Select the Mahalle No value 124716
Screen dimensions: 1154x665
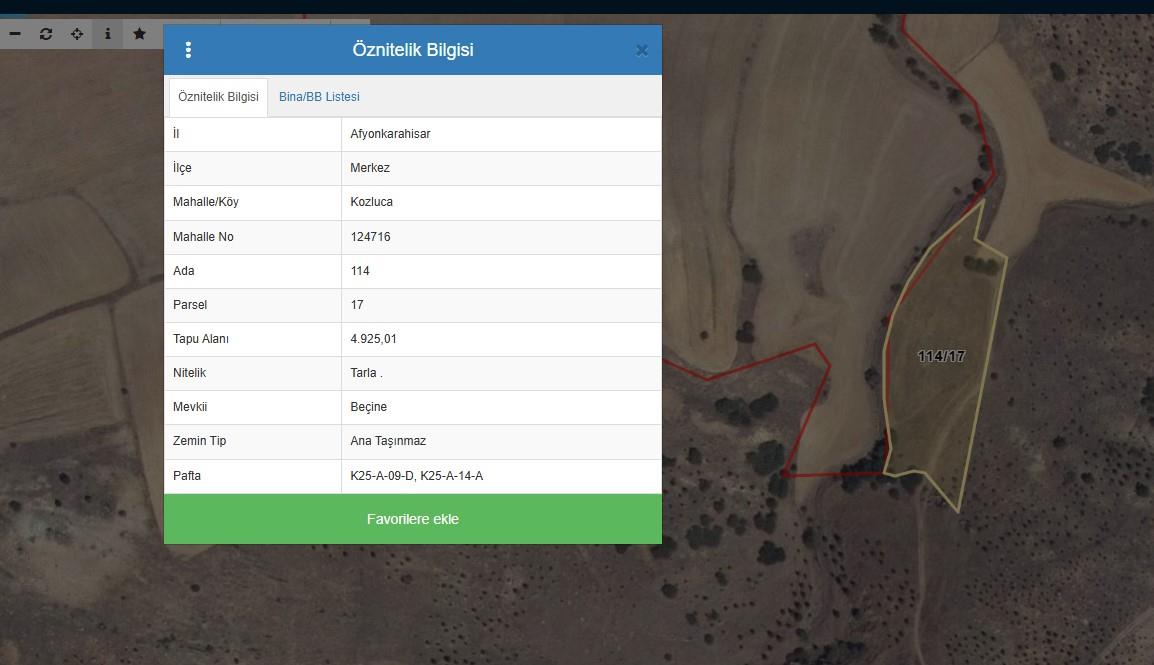click(370, 237)
